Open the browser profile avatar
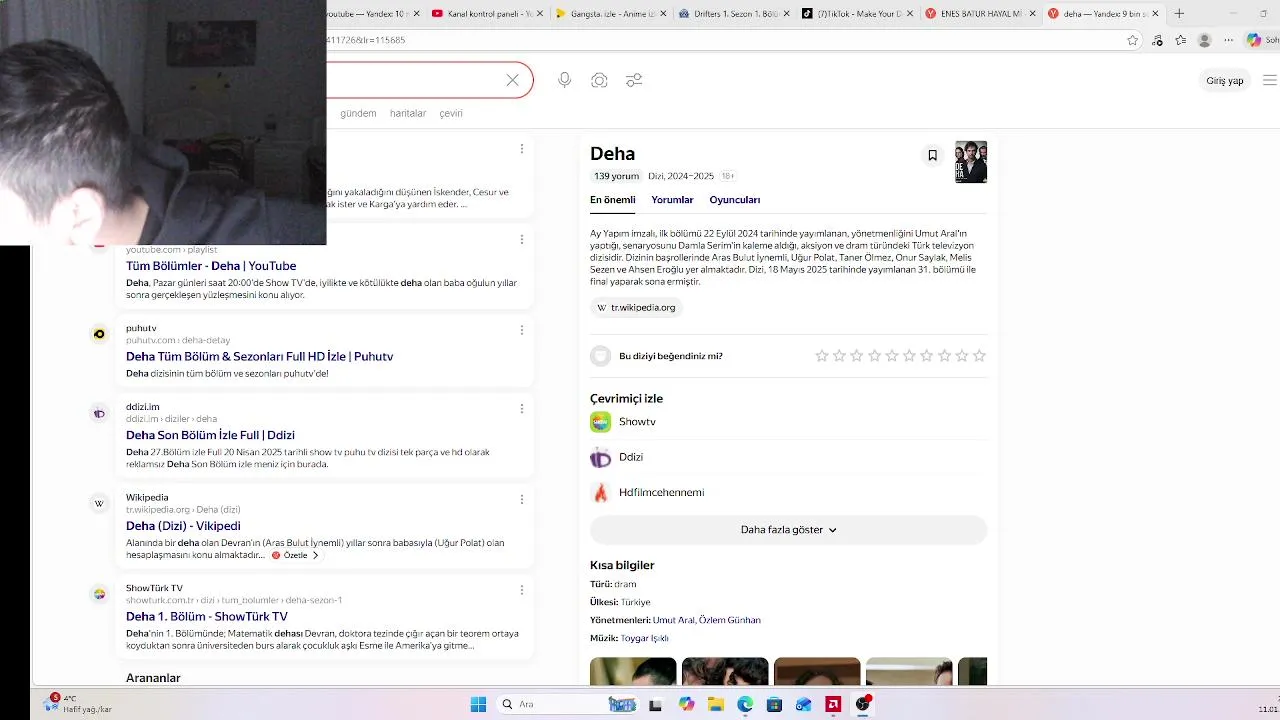 1205,40
